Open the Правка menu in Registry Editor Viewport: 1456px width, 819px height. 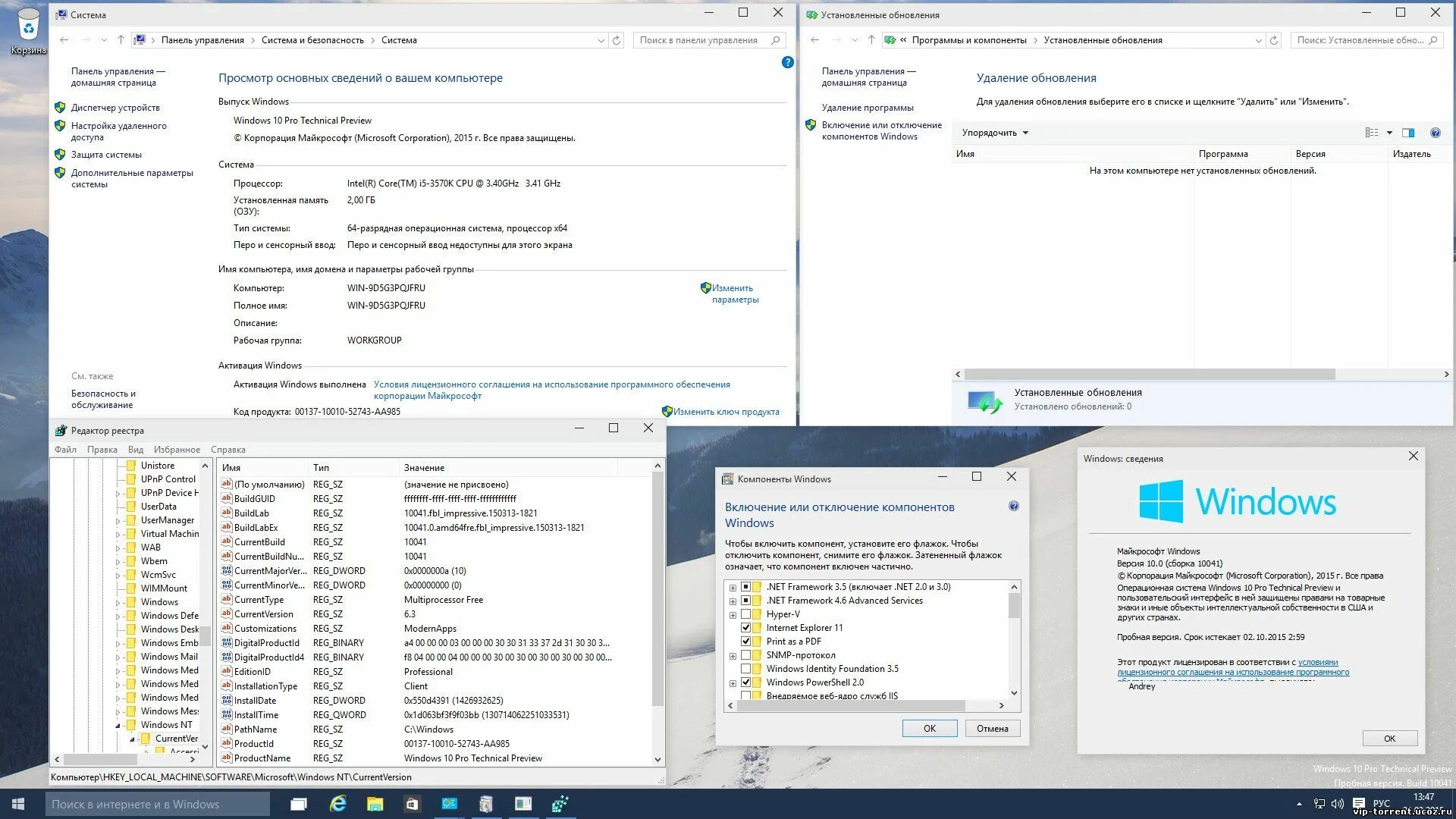point(102,450)
